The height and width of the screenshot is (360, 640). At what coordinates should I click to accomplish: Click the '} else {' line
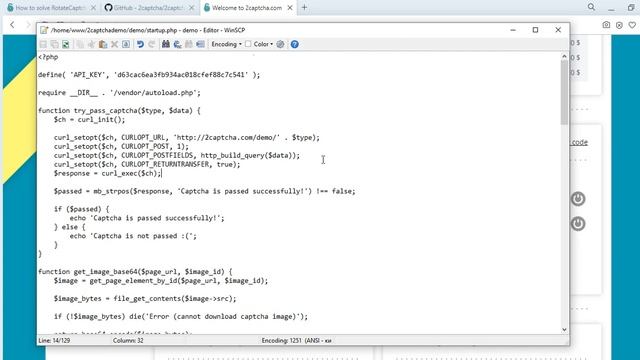[x=70, y=227]
